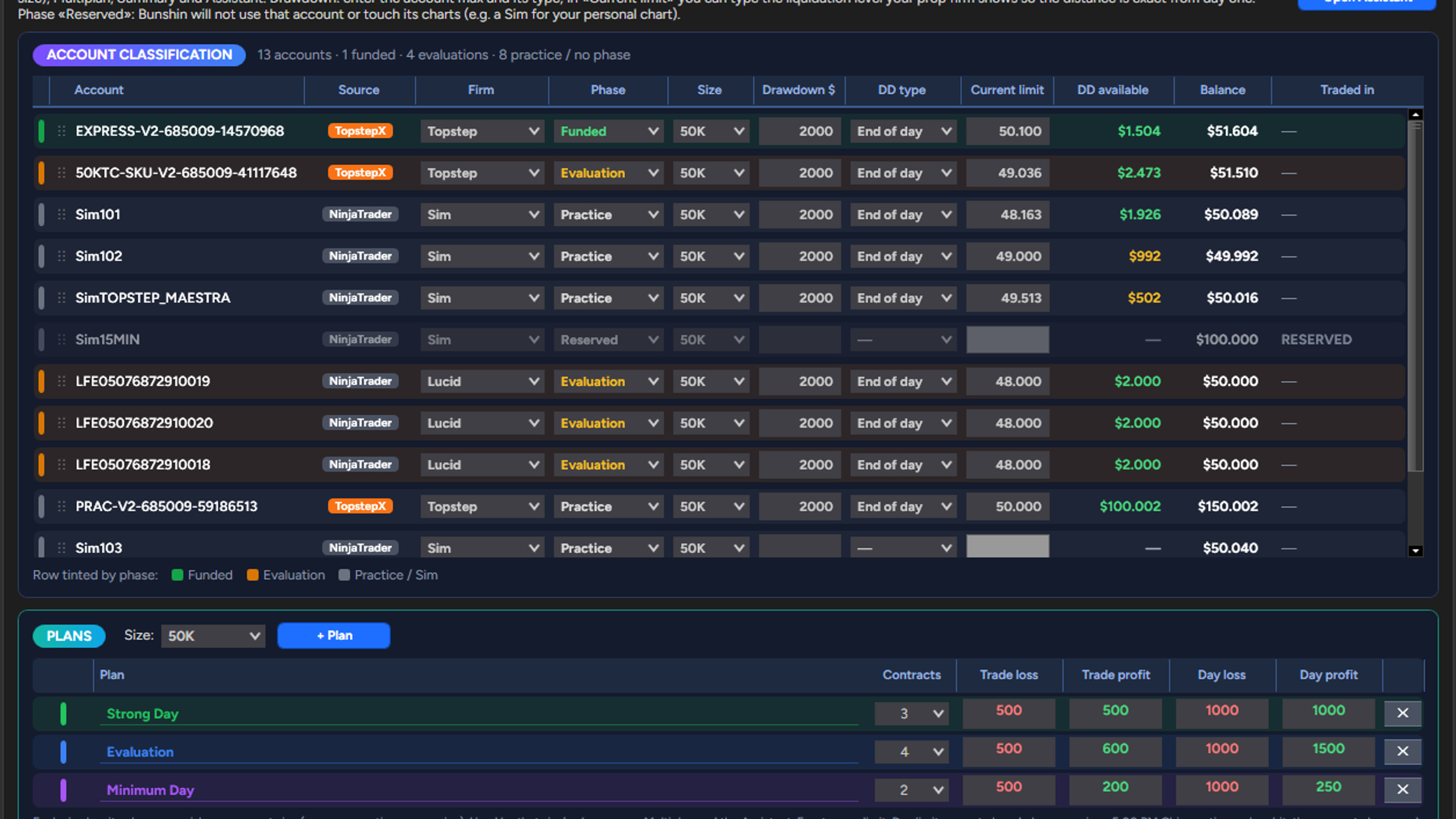Open Phase dropdown for LFE05076872910020
Viewport: 1456px width, 819px height.
[609, 423]
